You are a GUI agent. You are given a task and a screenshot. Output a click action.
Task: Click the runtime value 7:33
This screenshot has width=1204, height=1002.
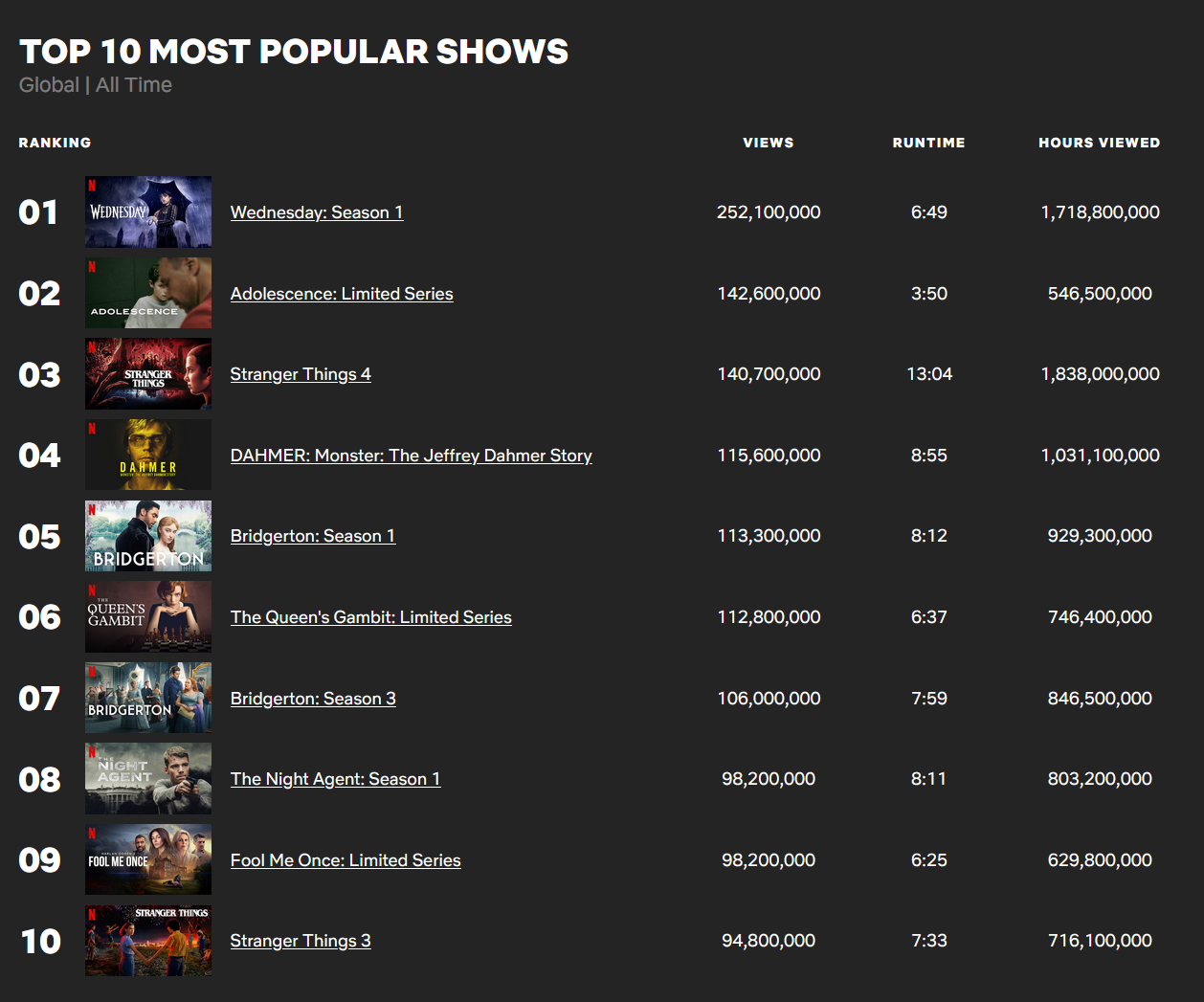pyautogui.click(x=928, y=941)
